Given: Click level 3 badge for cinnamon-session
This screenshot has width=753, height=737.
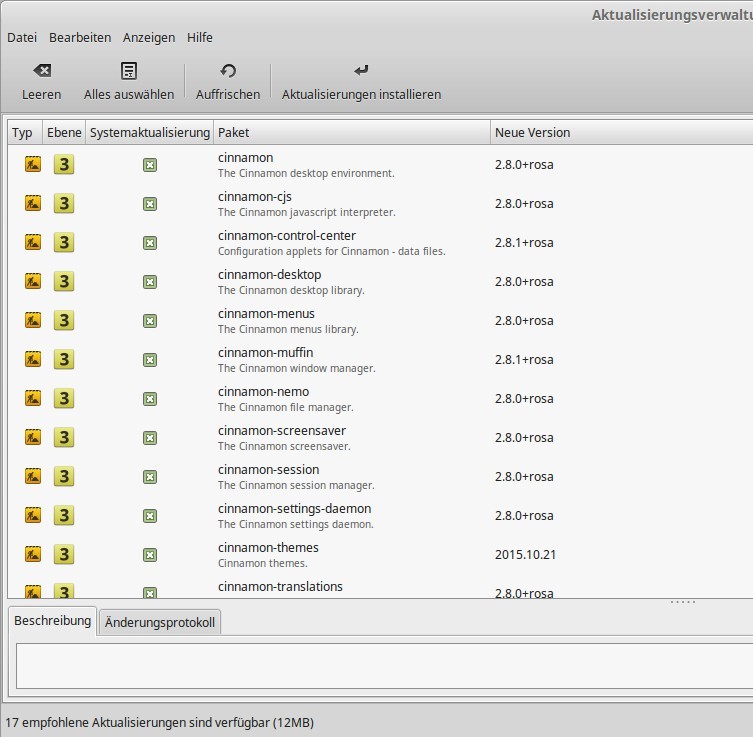Looking at the screenshot, I should pyautogui.click(x=64, y=476).
